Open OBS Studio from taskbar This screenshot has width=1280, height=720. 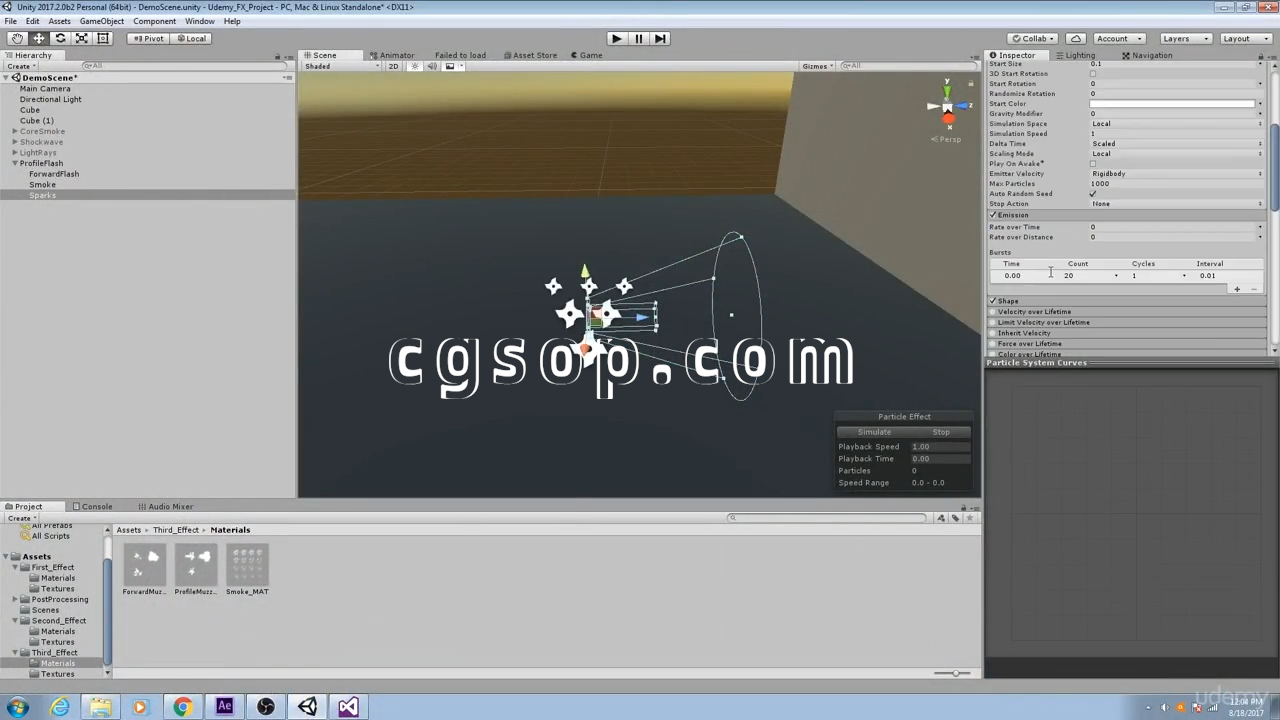[265, 707]
